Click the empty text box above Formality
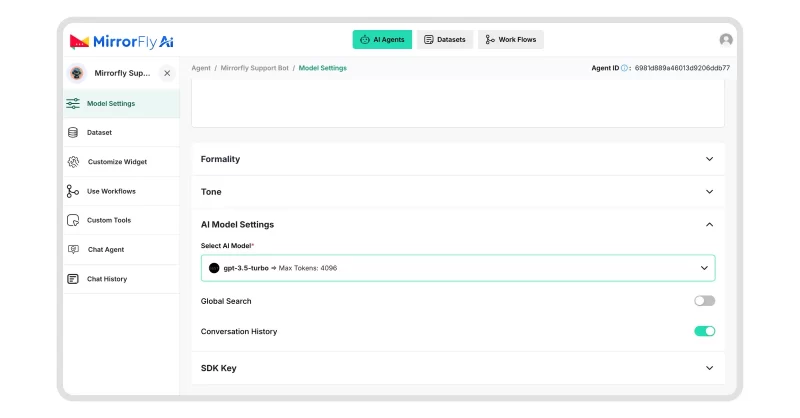The width and height of the screenshot is (800, 418). click(458, 106)
